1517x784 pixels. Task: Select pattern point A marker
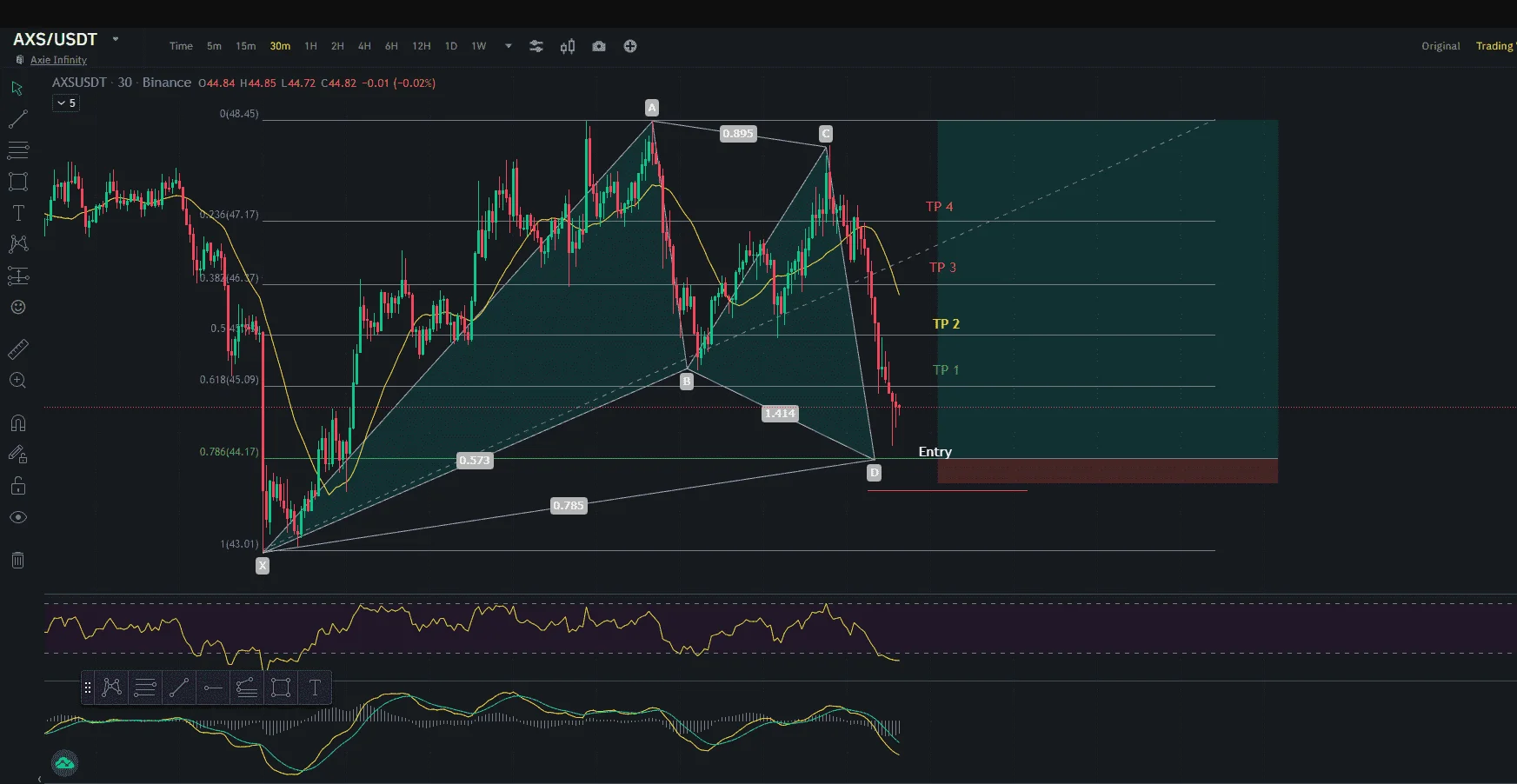point(652,108)
